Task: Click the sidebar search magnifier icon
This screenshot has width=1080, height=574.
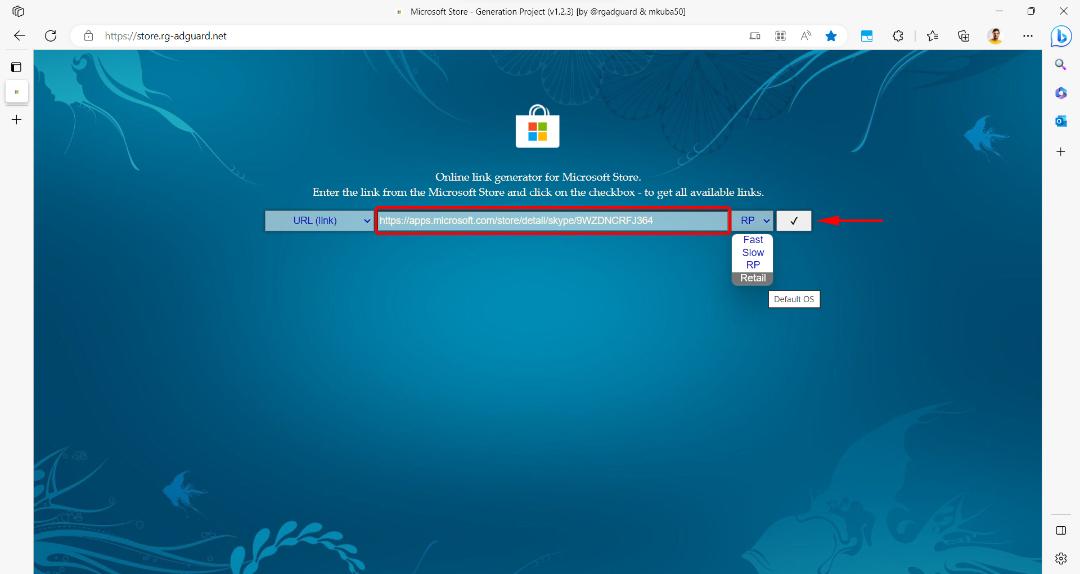Action: pyautogui.click(x=1061, y=64)
